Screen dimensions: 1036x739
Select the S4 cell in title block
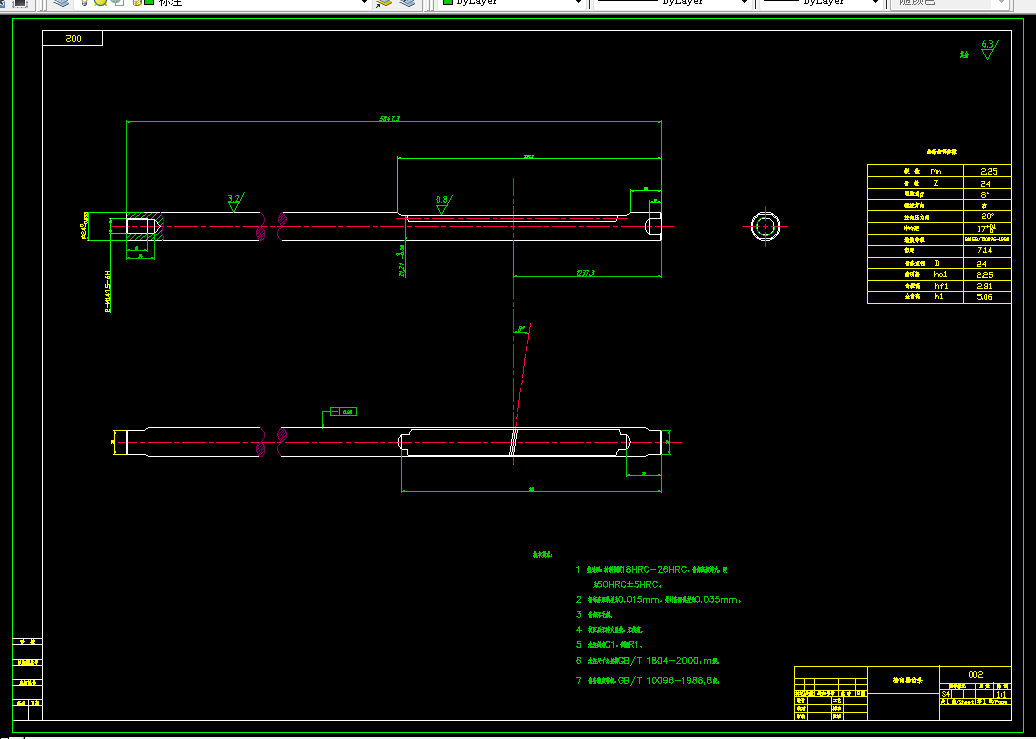(x=946, y=694)
